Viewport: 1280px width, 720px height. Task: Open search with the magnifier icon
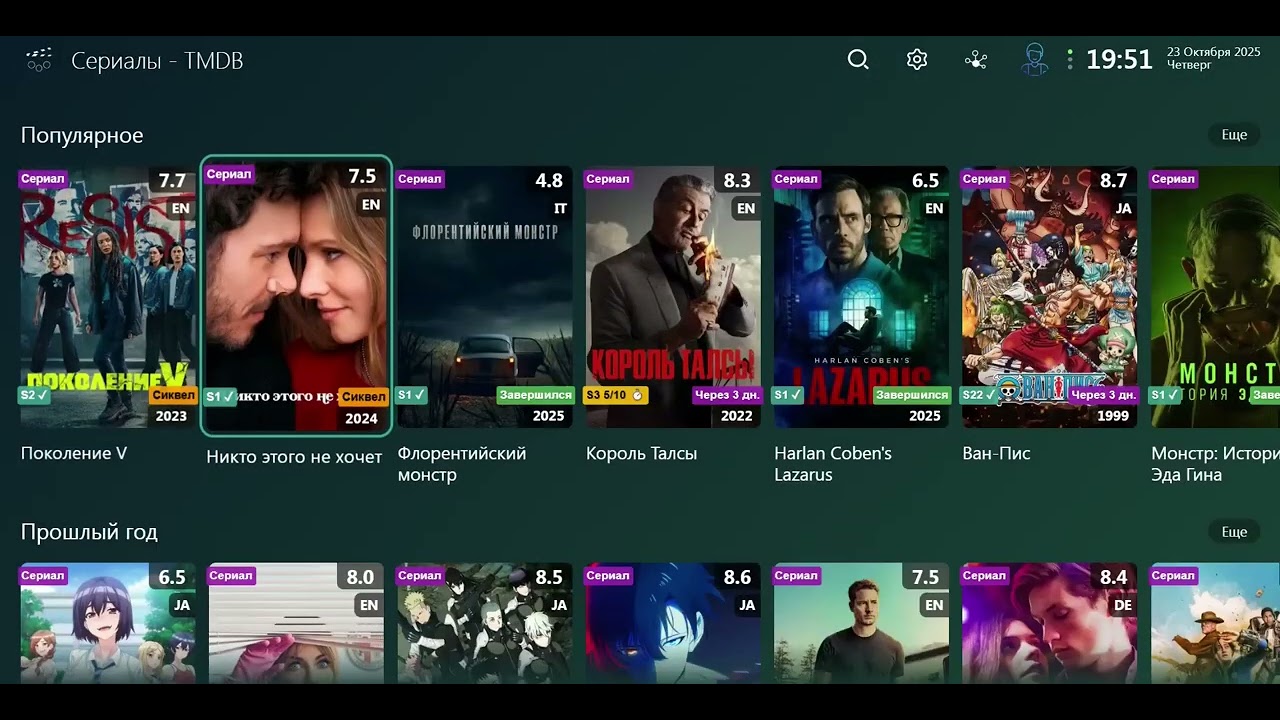(x=858, y=60)
